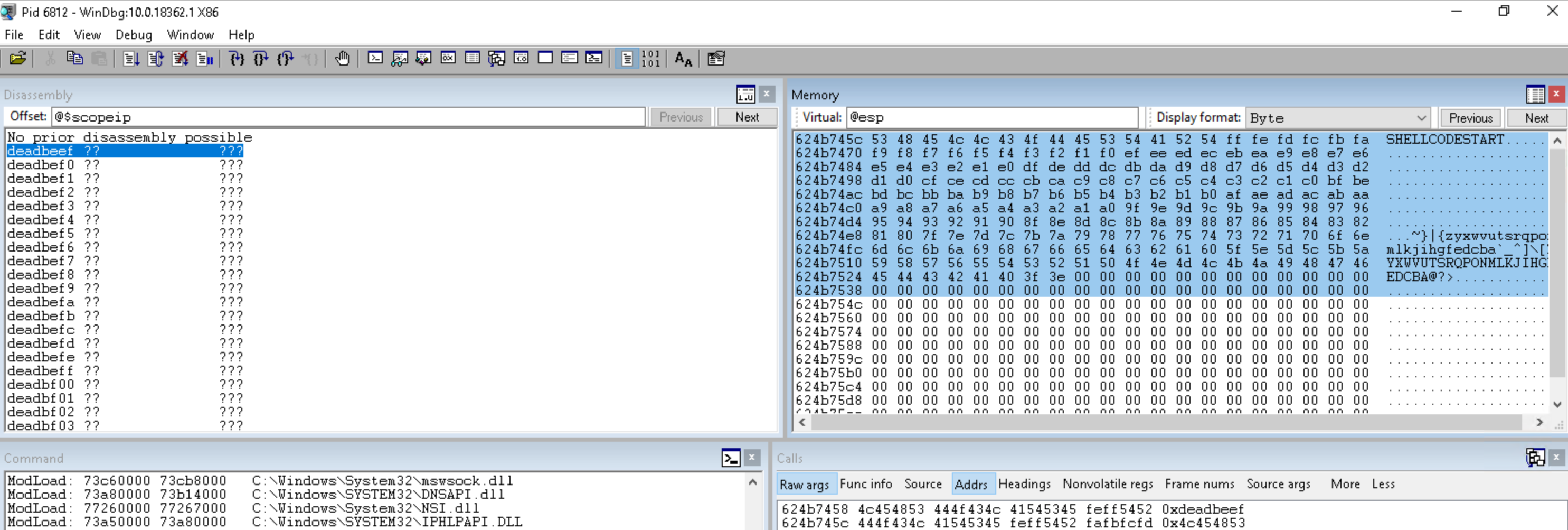The image size is (1568, 530).
Task: Open the View menu
Action: pyautogui.click(x=87, y=35)
